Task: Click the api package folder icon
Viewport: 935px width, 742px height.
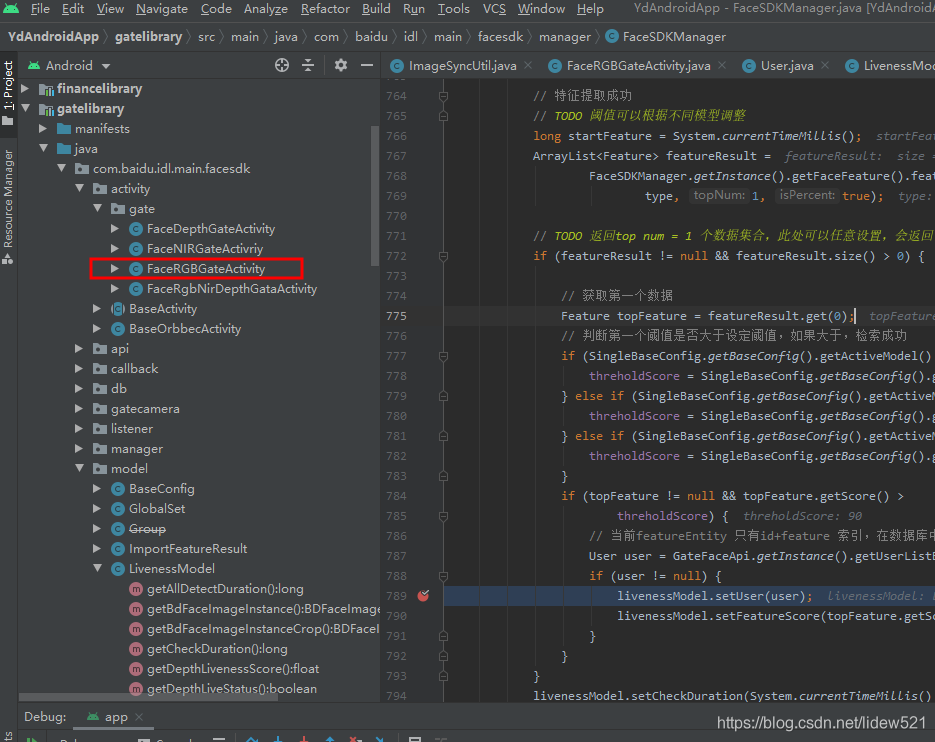Action: [x=100, y=349]
